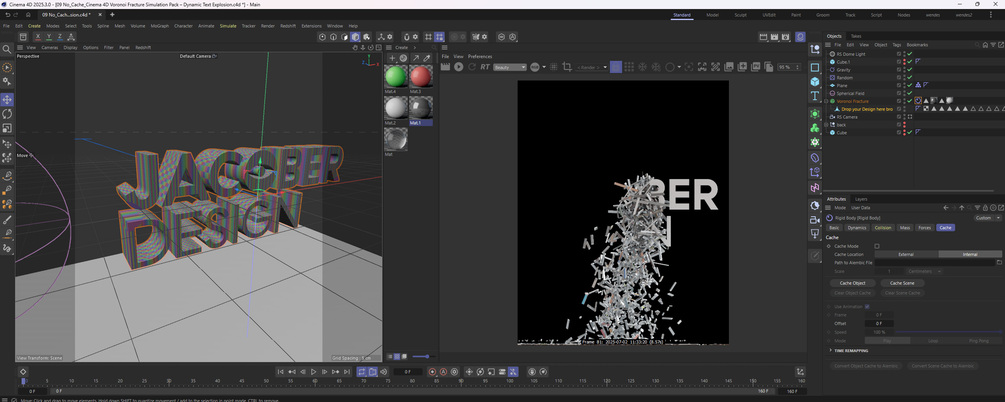1005x402 pixels.
Task: Browse for Alembic file path folder
Action: click(999, 262)
